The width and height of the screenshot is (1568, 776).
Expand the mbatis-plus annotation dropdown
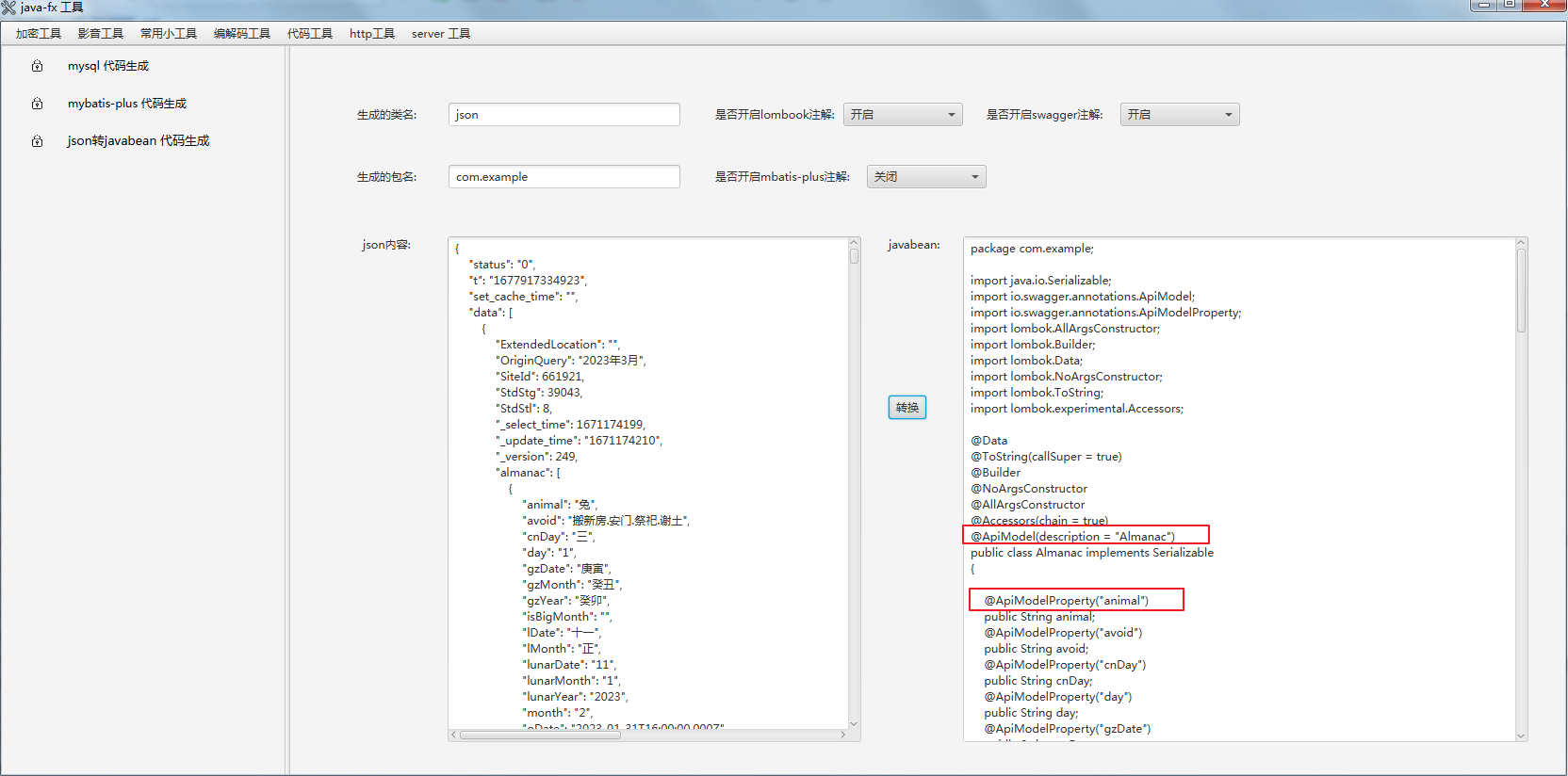point(925,177)
